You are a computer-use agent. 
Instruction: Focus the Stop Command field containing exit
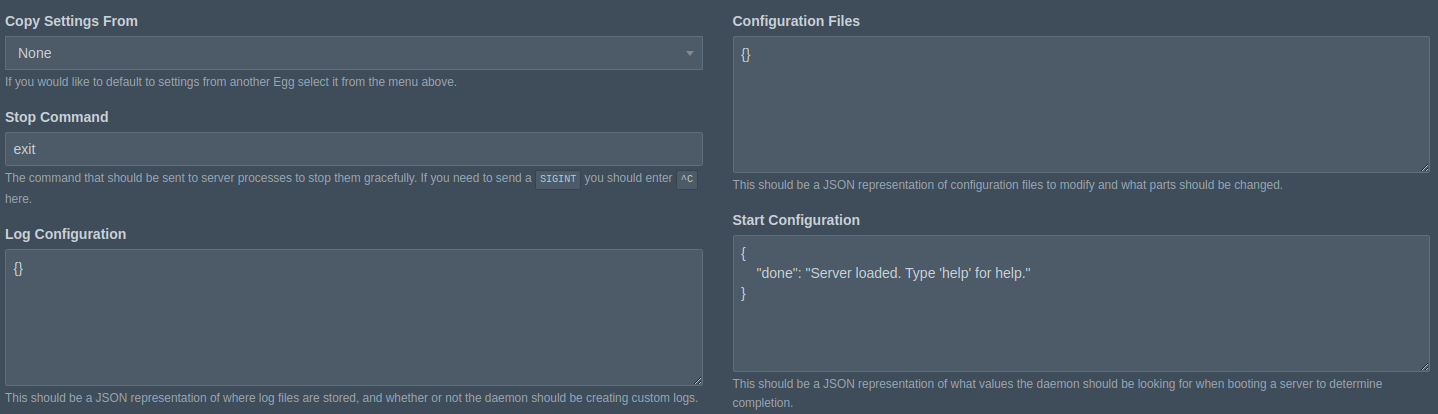pyautogui.click(x=354, y=149)
